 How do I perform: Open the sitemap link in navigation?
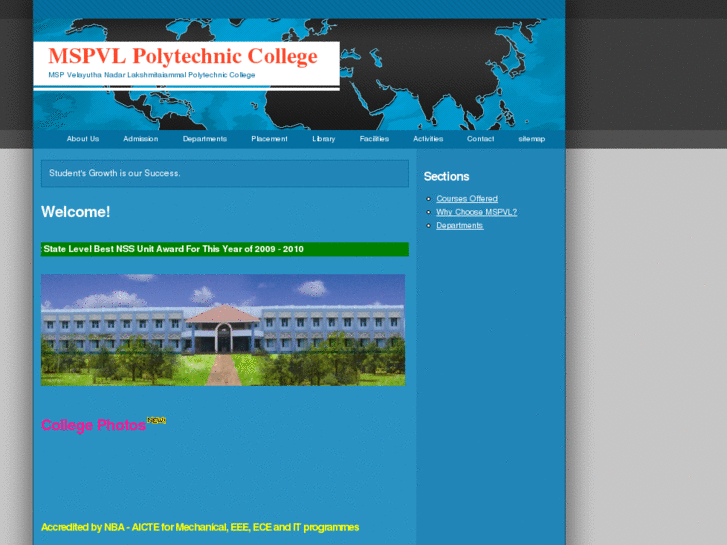pyautogui.click(x=531, y=139)
